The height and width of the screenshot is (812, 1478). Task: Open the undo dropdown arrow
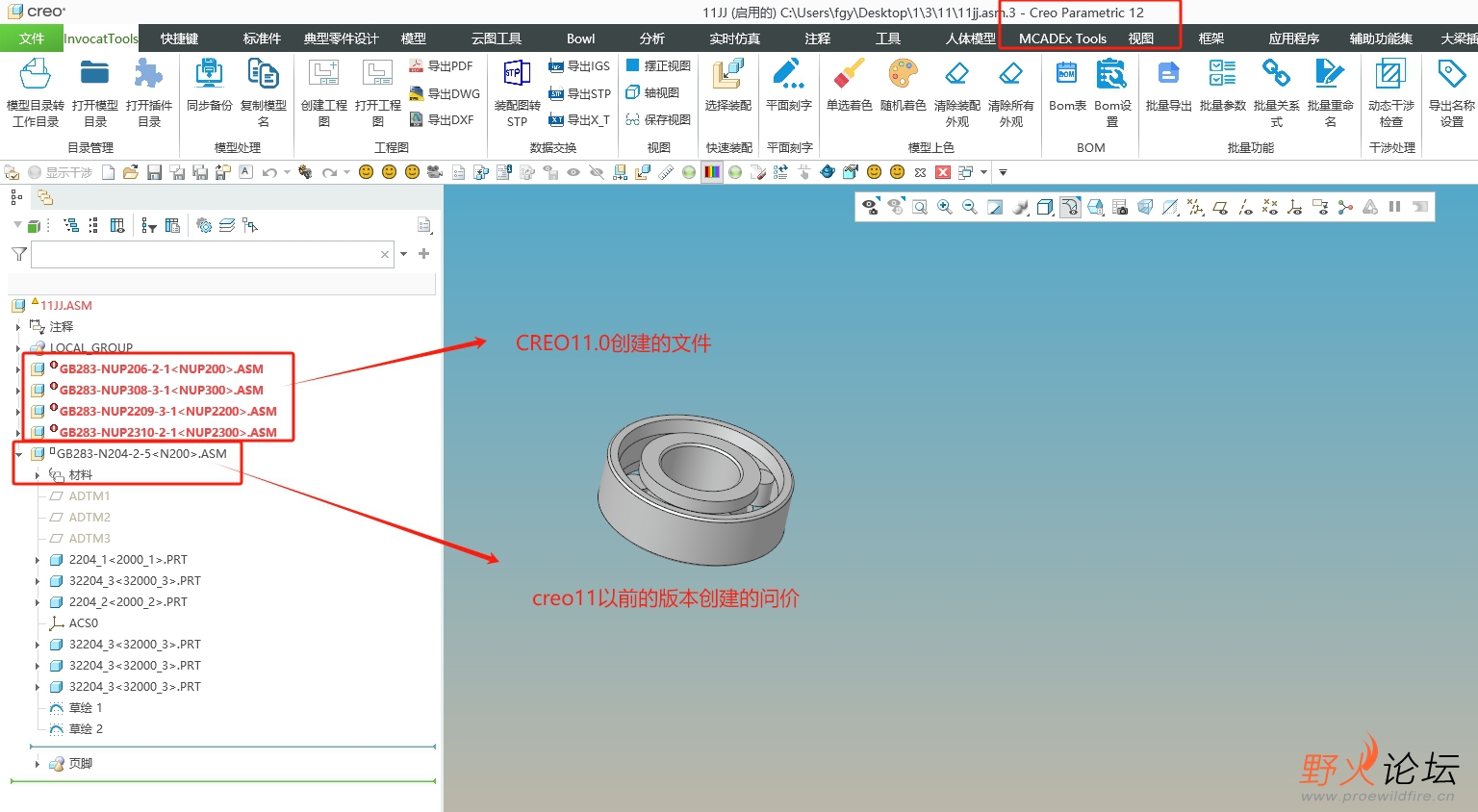287,172
